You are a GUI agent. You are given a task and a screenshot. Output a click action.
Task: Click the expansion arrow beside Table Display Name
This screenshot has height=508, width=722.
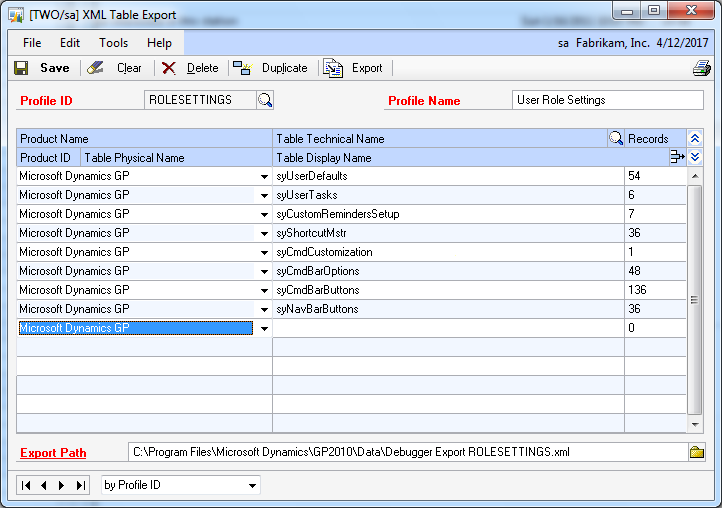(677, 157)
